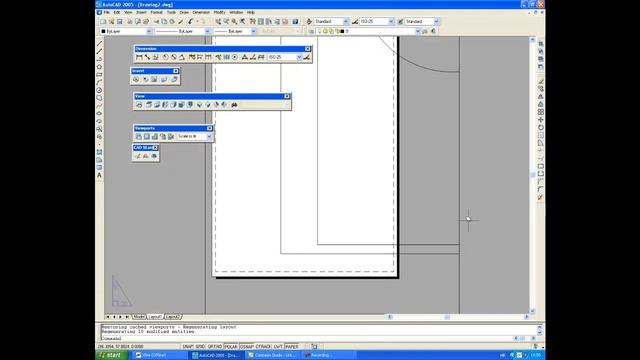Open the Edit menu
Screen dimensions: 640x360
pyautogui.click(x=117, y=13)
